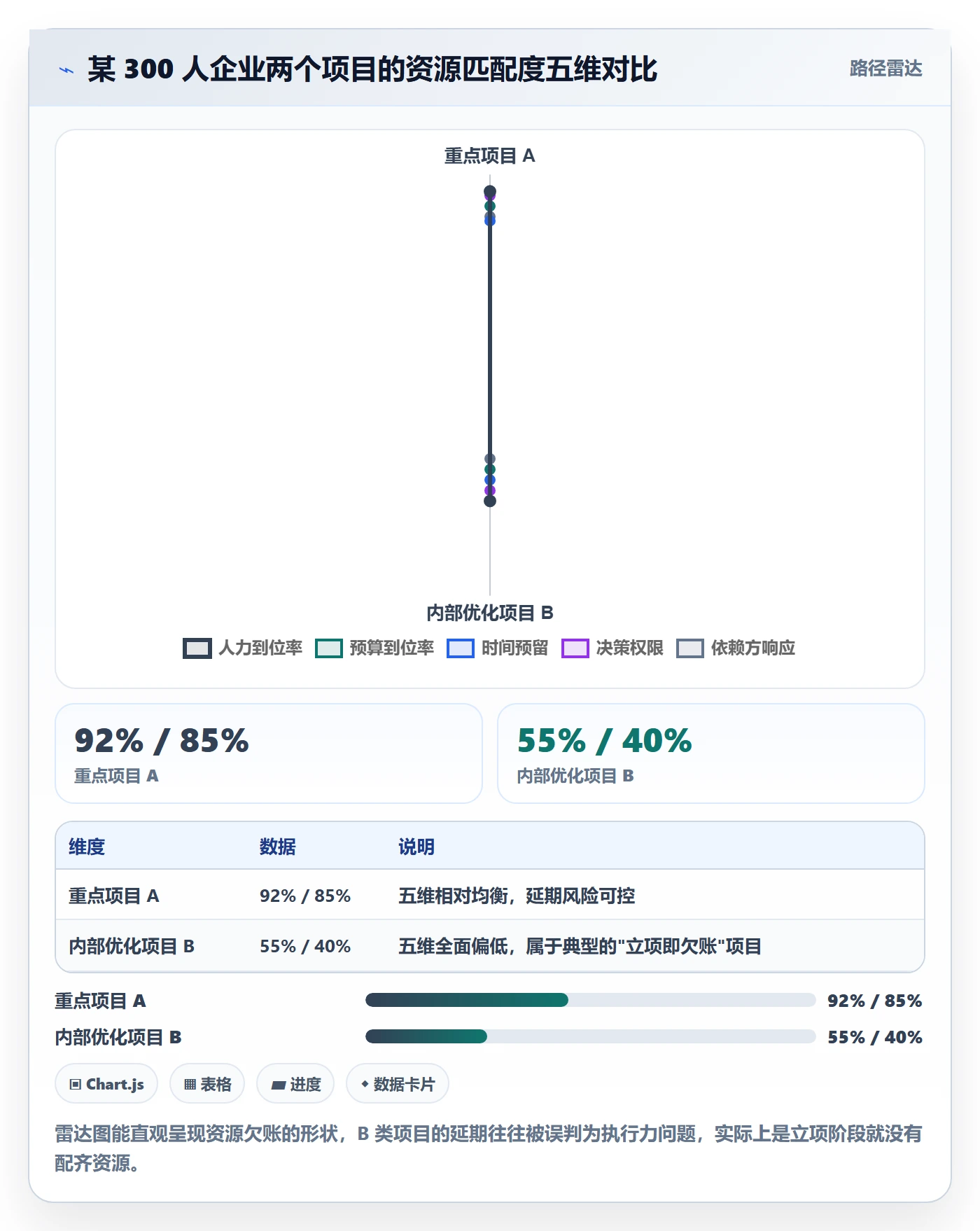Toggle the 预算到位率 legend swatch
Screen dimensions: 980x1231
329,648
